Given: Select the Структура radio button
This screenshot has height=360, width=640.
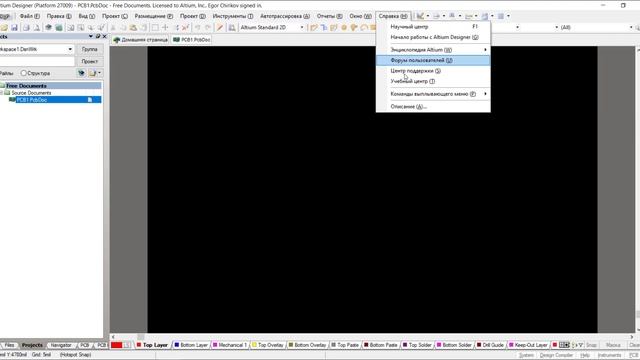Looking at the screenshot, I should (x=24, y=73).
